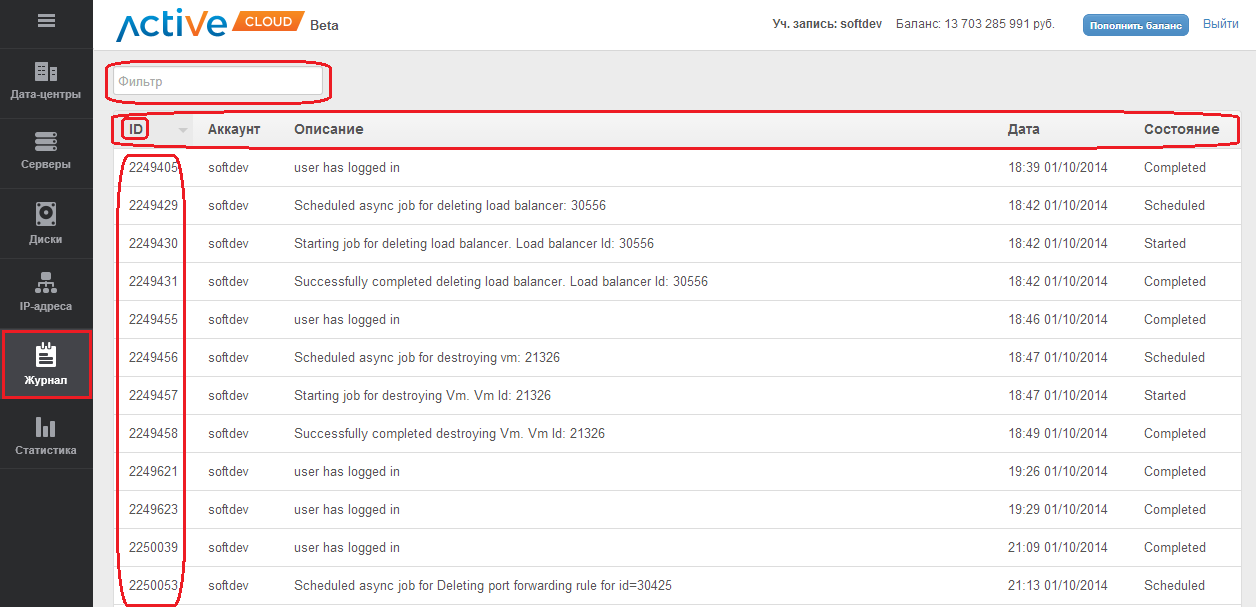1256x607 pixels.
Task: Sort by the Состояние column header
Action: click(1181, 129)
